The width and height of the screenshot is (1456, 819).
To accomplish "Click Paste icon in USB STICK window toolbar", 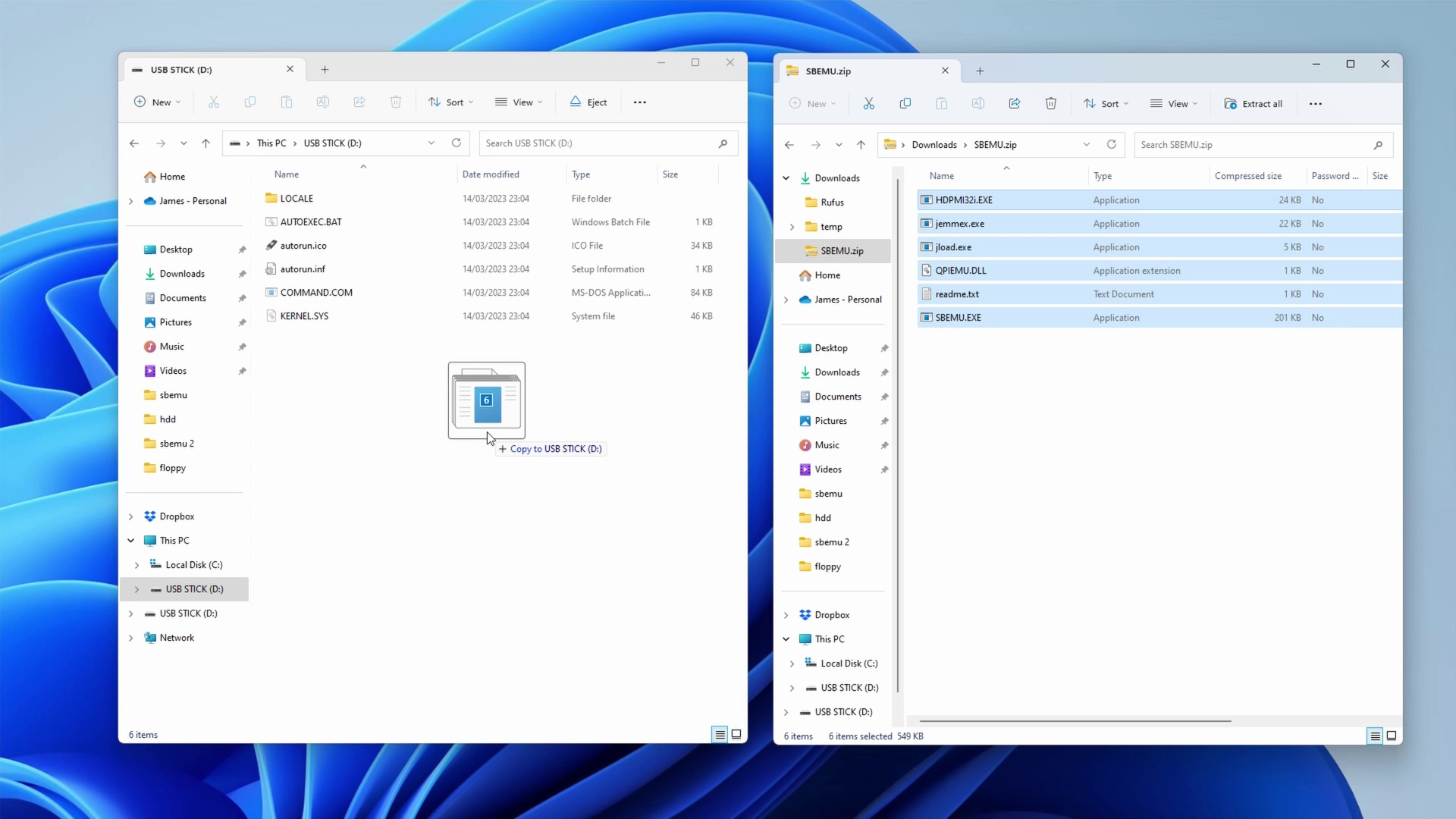I will (x=286, y=102).
